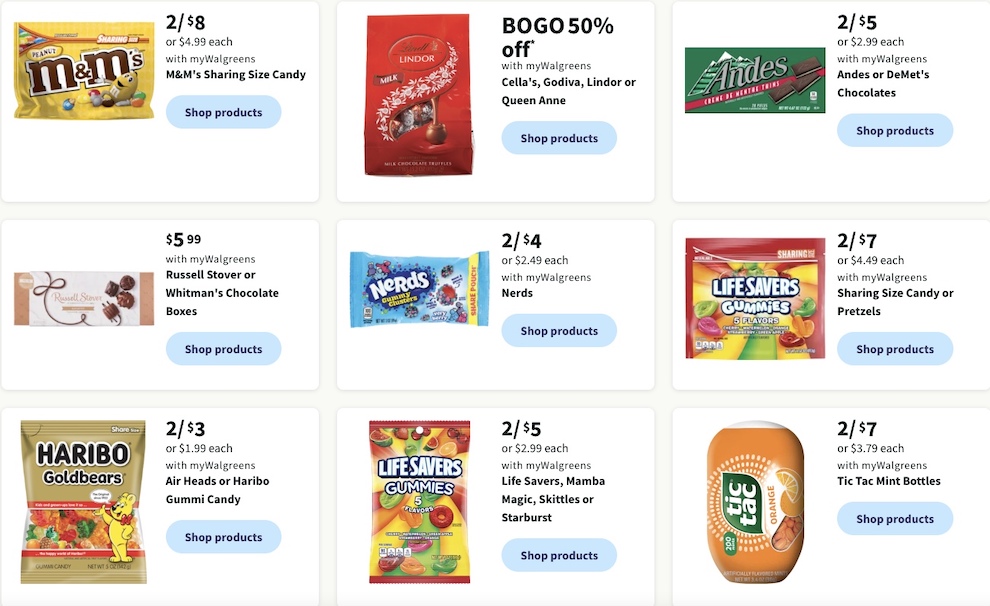
Task: Shop products for Tic Tac Mint Bottles
Action: 895,519
